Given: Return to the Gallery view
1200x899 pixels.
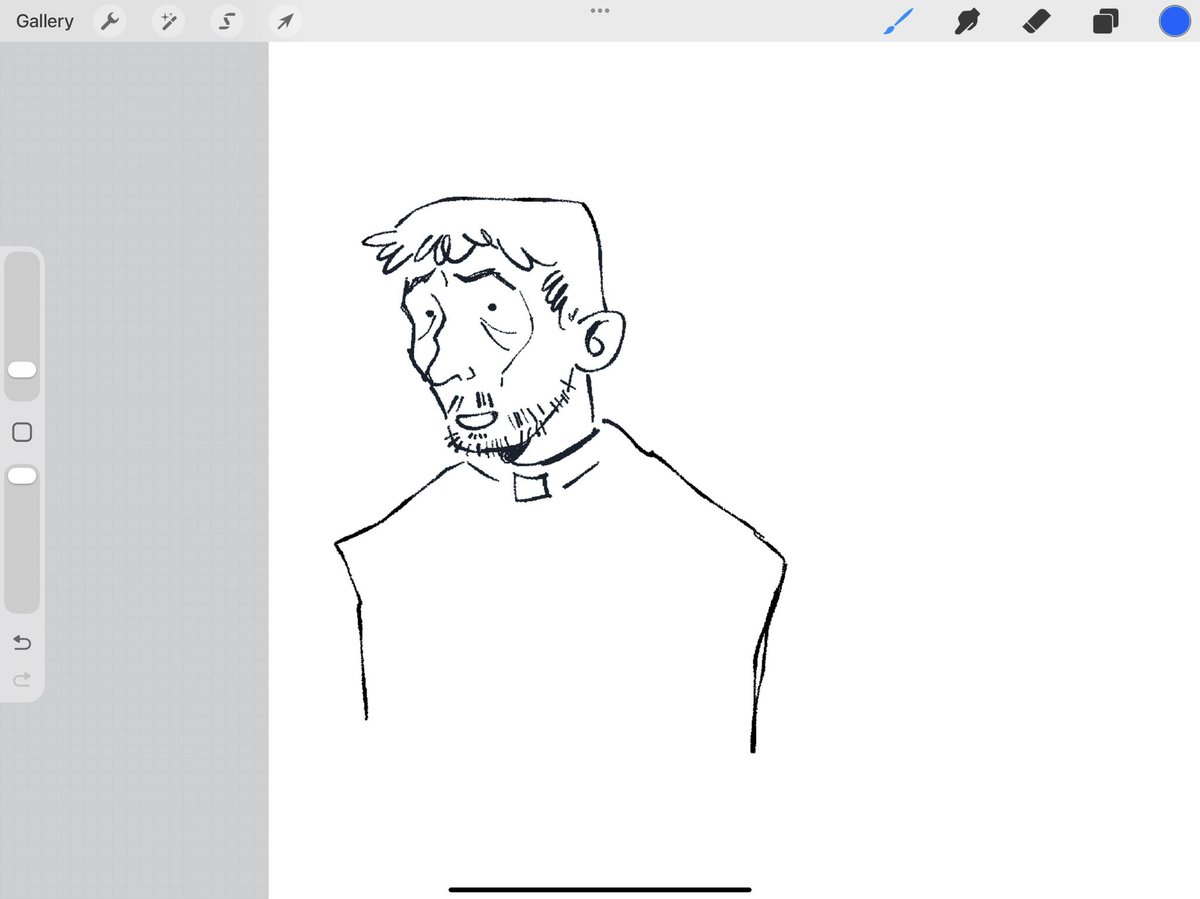Looking at the screenshot, I should pos(45,21).
